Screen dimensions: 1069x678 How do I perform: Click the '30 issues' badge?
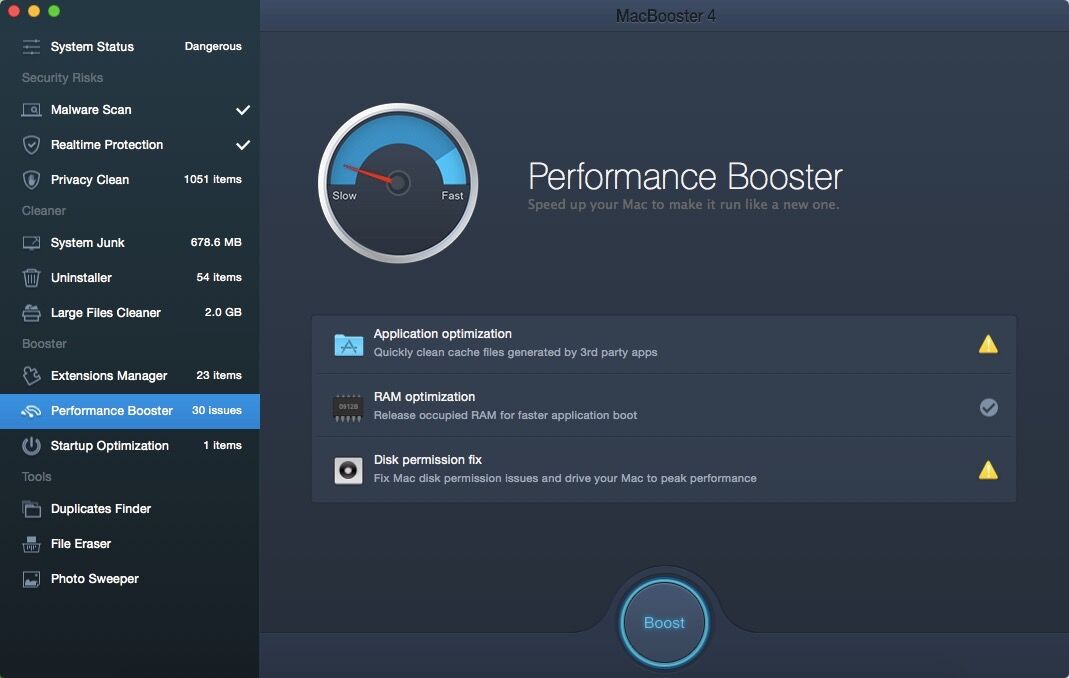click(x=217, y=411)
